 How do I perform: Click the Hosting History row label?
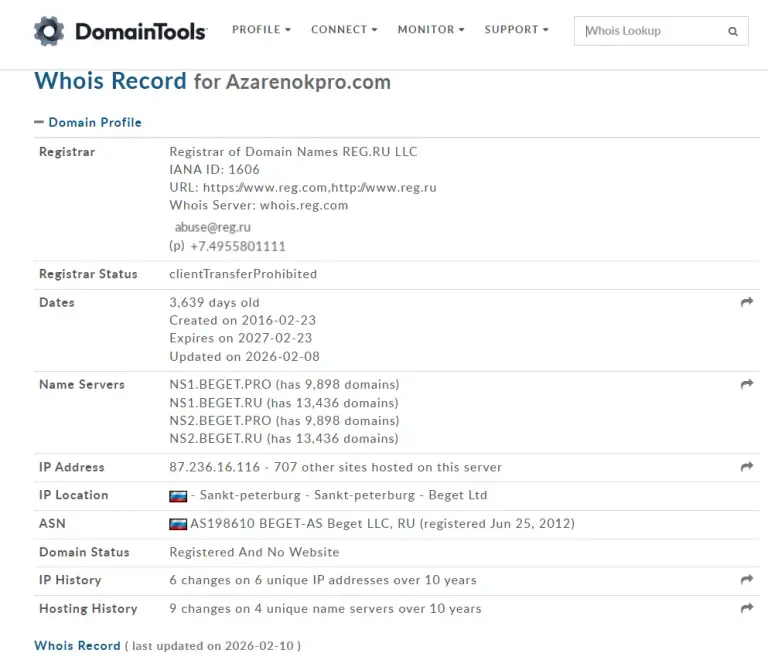88,609
